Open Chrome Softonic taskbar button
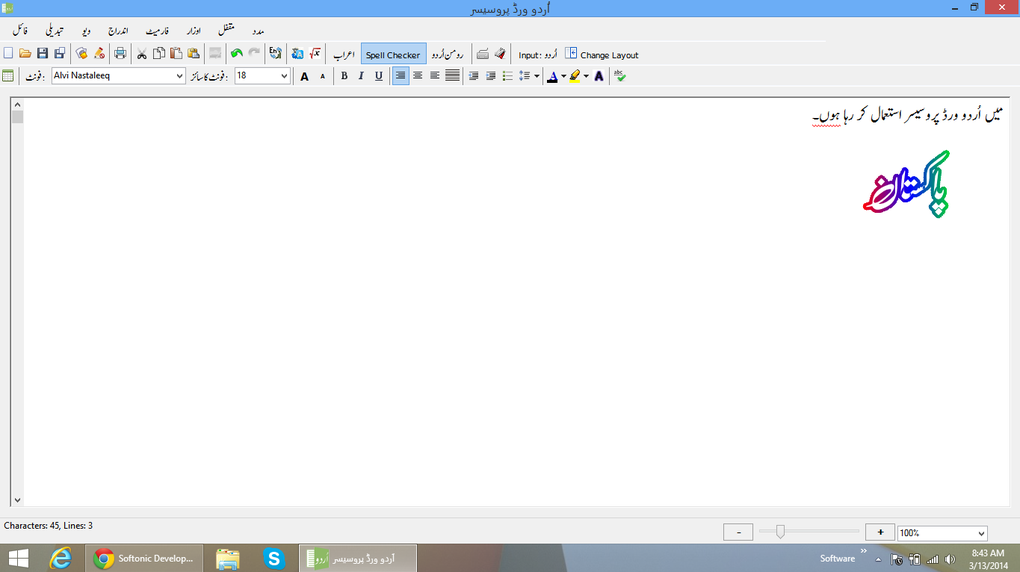Image resolution: width=1020 pixels, height=572 pixels. [x=144, y=558]
